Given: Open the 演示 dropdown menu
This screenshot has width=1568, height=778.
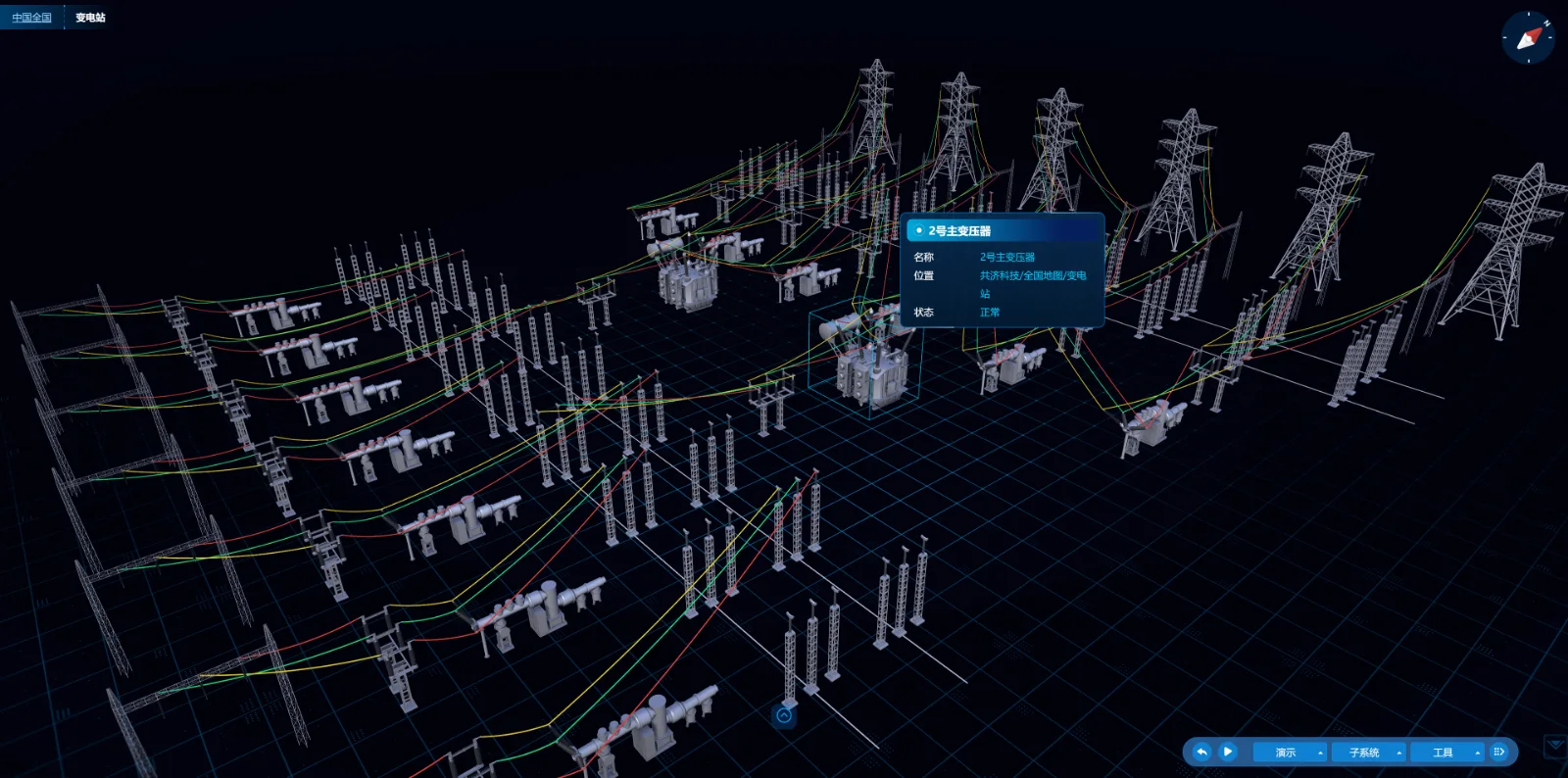Looking at the screenshot, I should pos(1291,753).
